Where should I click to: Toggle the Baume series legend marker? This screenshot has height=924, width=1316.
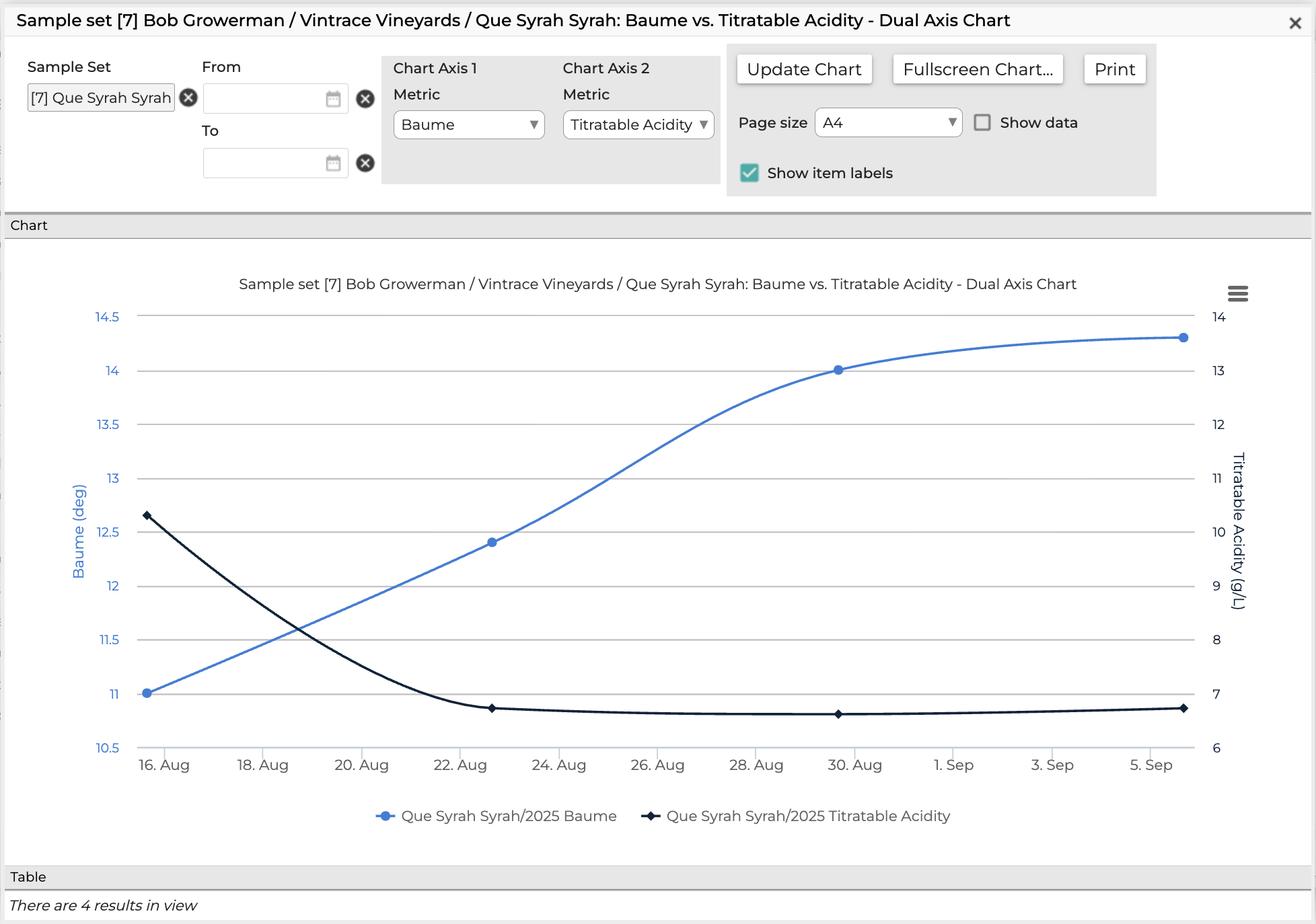[x=385, y=816]
